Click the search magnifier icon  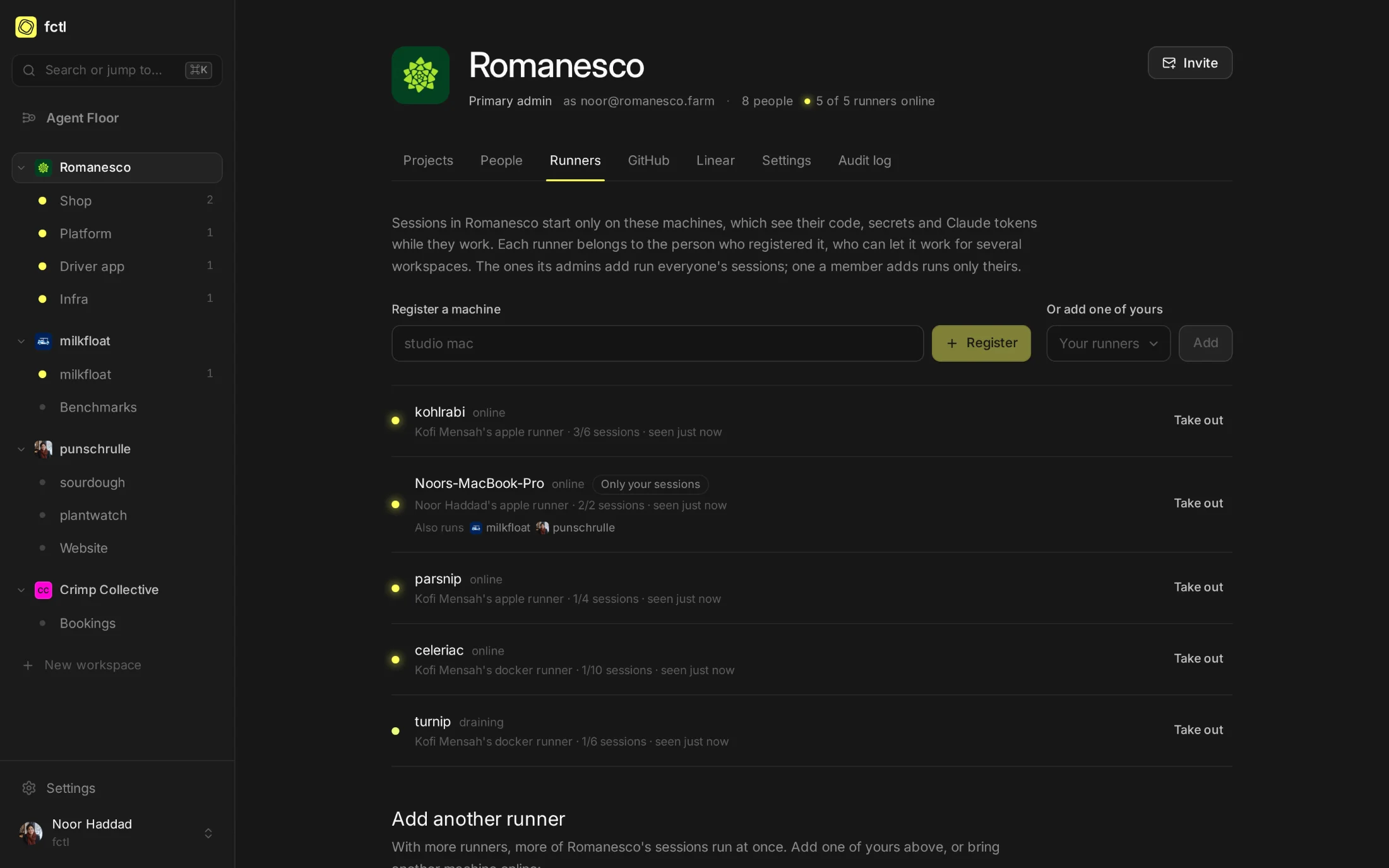[29, 70]
